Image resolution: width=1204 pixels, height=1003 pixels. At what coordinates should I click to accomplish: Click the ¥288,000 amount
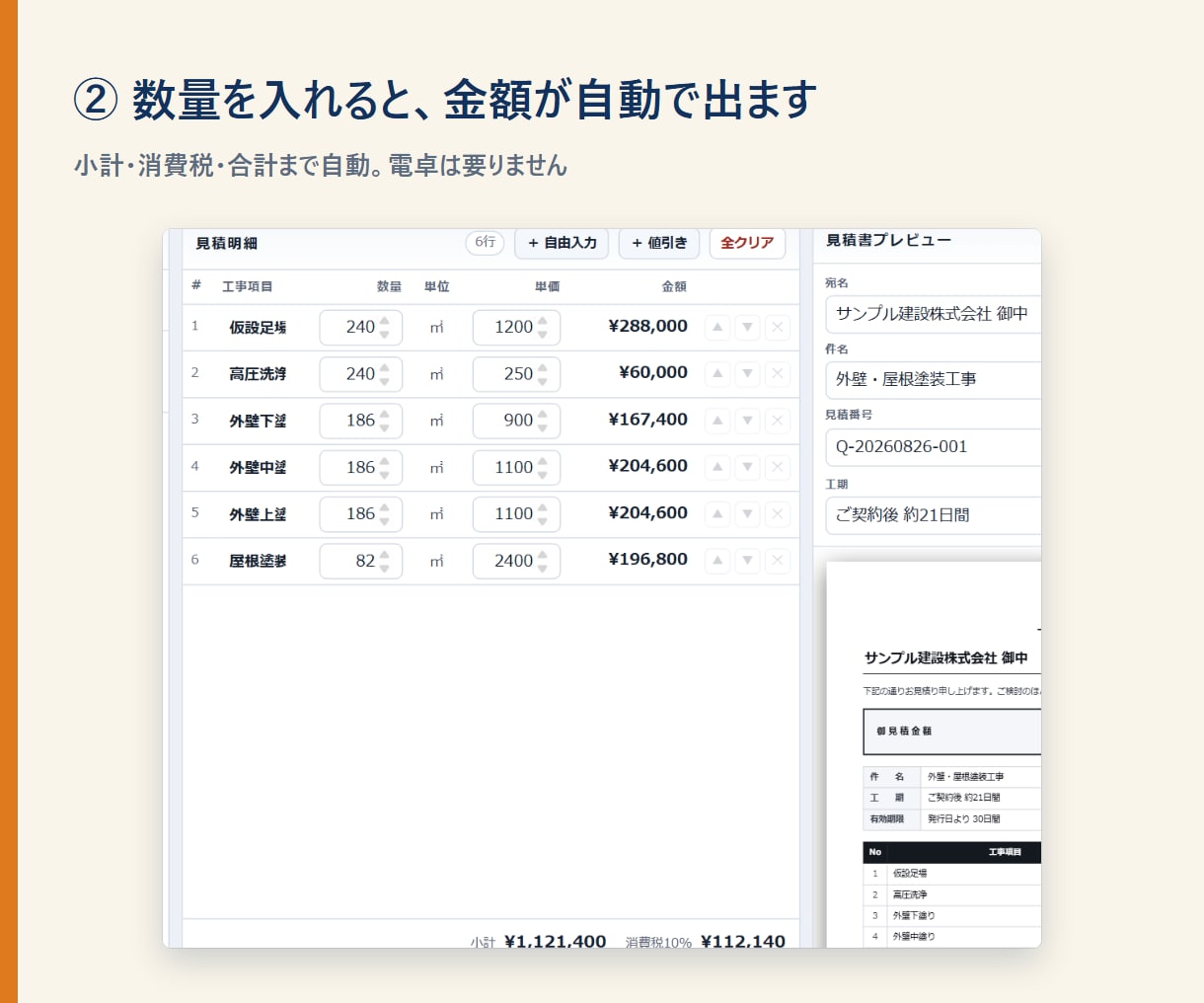coord(647,326)
